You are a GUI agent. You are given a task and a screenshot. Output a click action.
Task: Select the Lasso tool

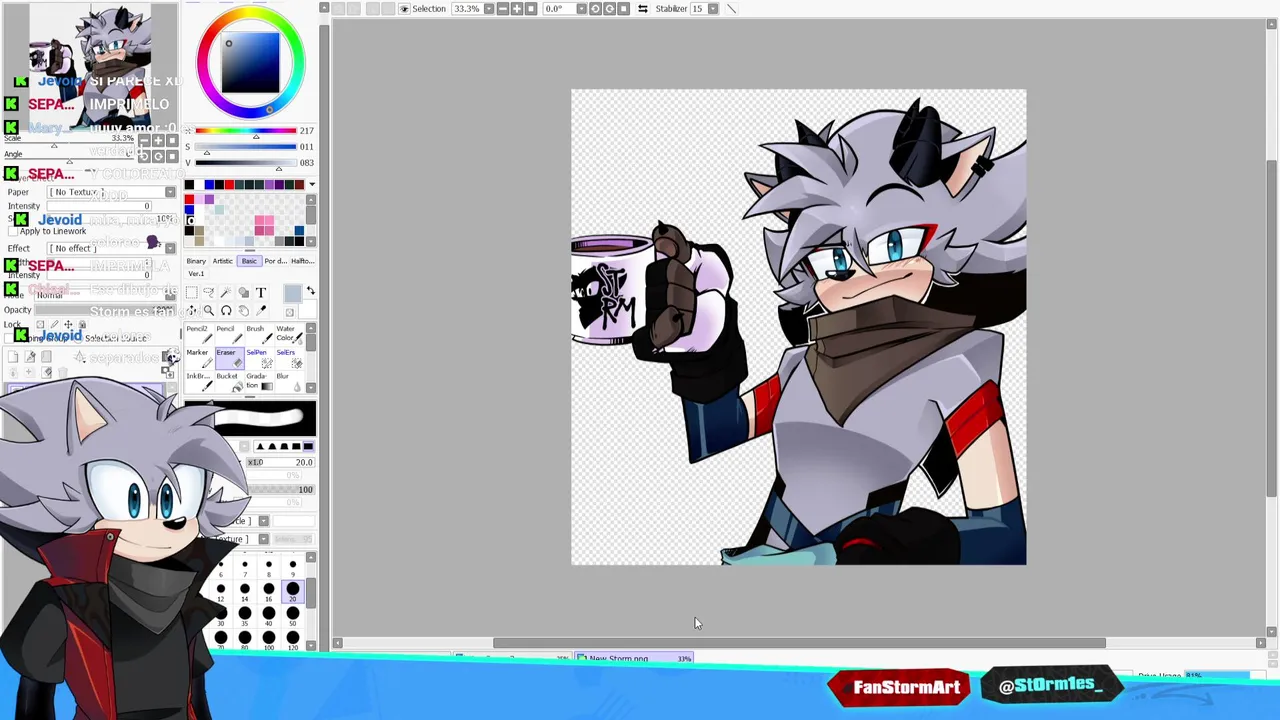(x=209, y=292)
